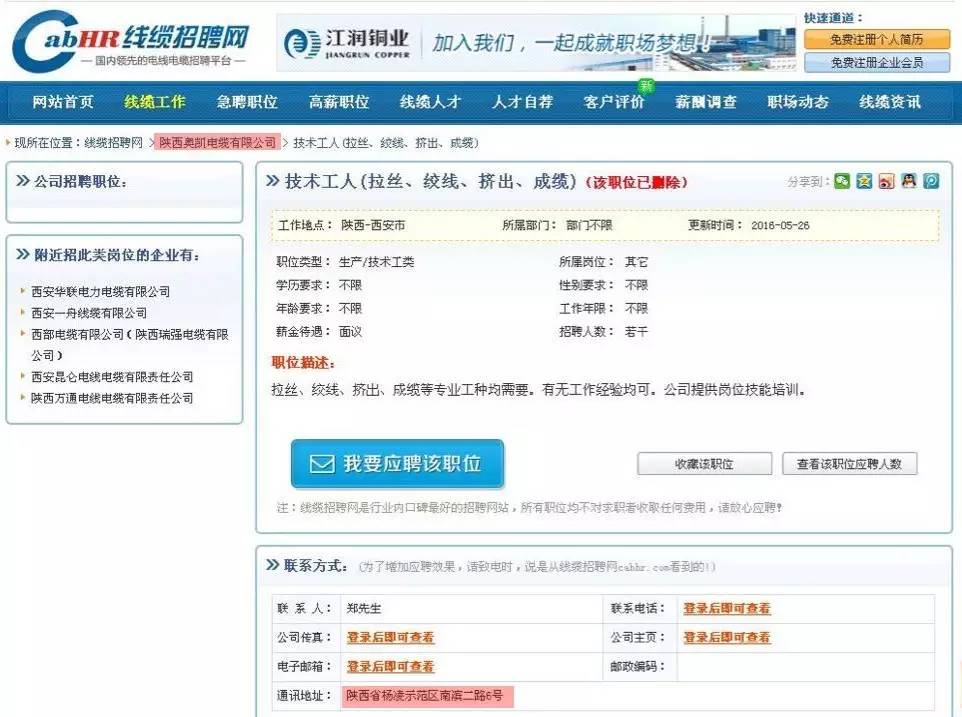The width and height of the screenshot is (962, 717).
Task: Click 登录后即可查看 link for 公司传真
Action: point(390,637)
